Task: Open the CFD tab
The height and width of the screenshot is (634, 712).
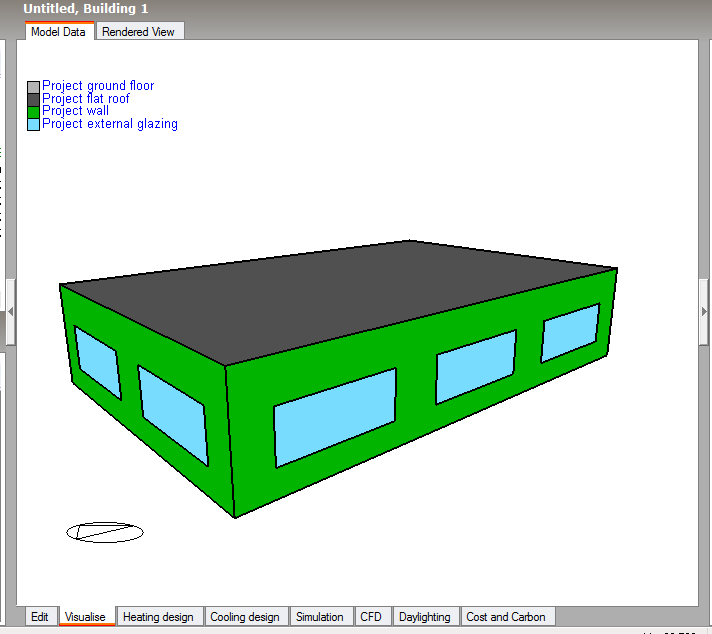Action: coord(371,617)
